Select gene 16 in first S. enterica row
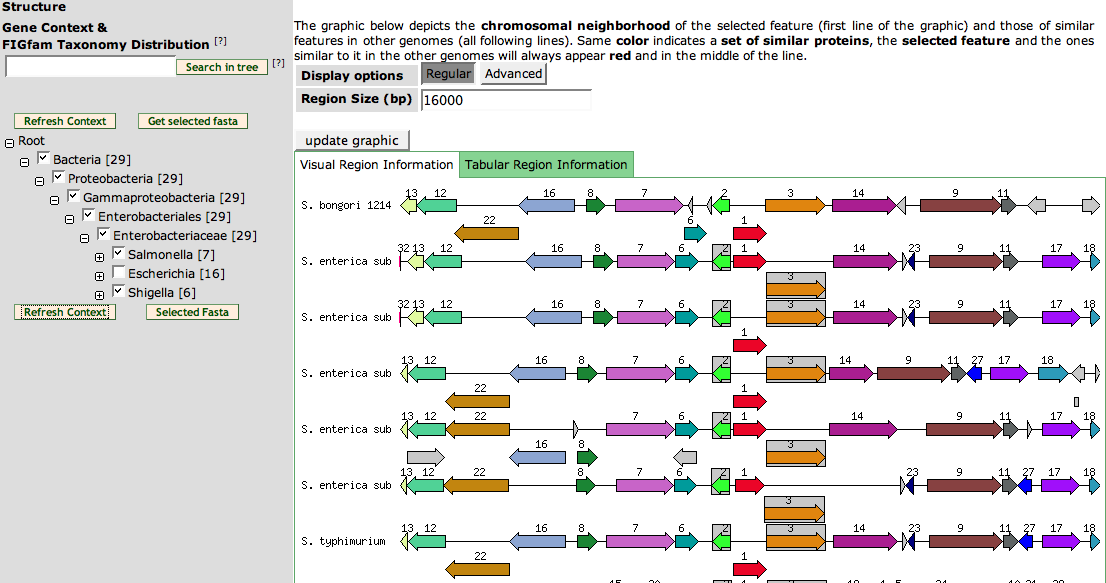 (x=554, y=262)
